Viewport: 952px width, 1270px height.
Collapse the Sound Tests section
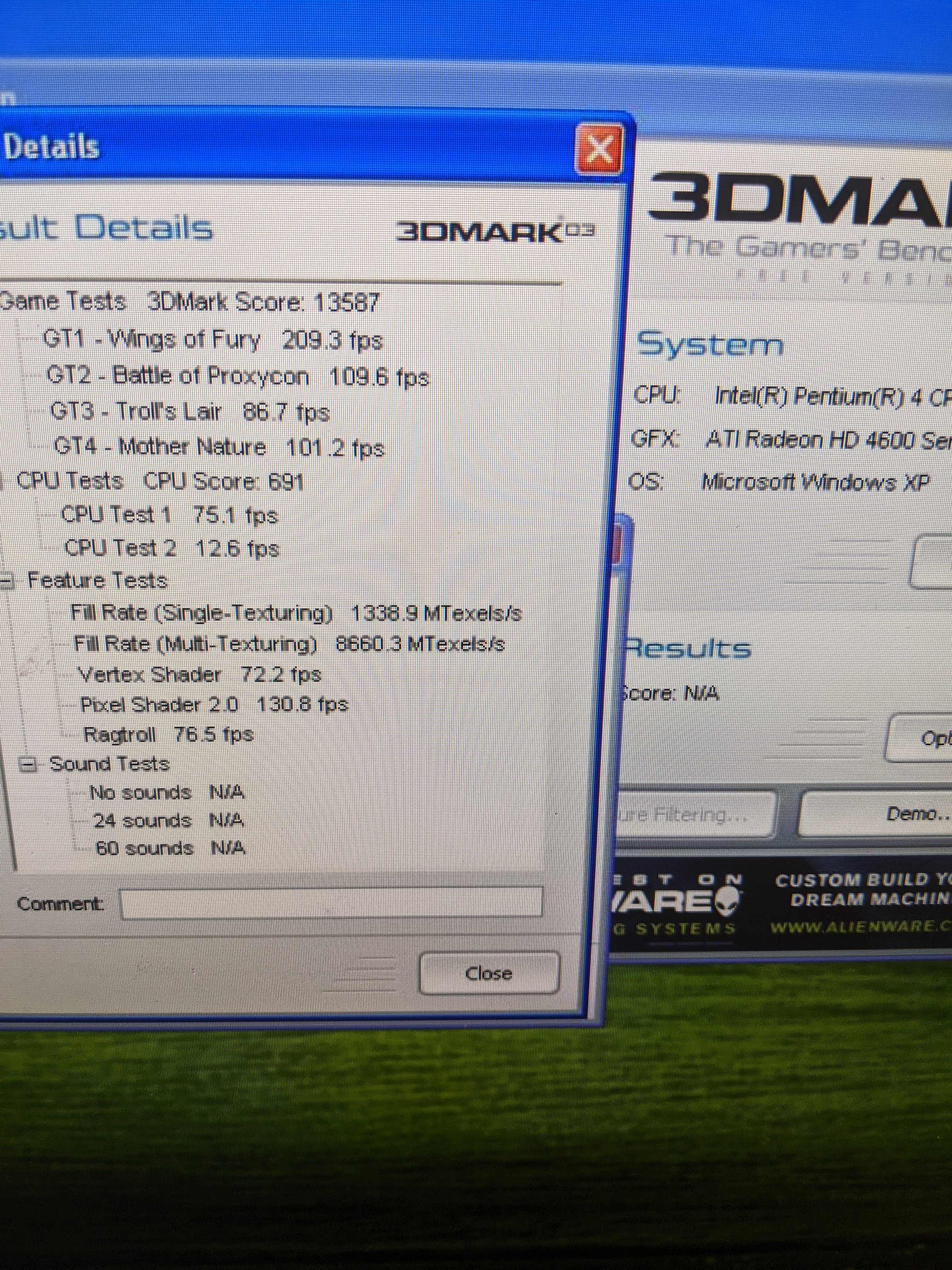click(27, 765)
